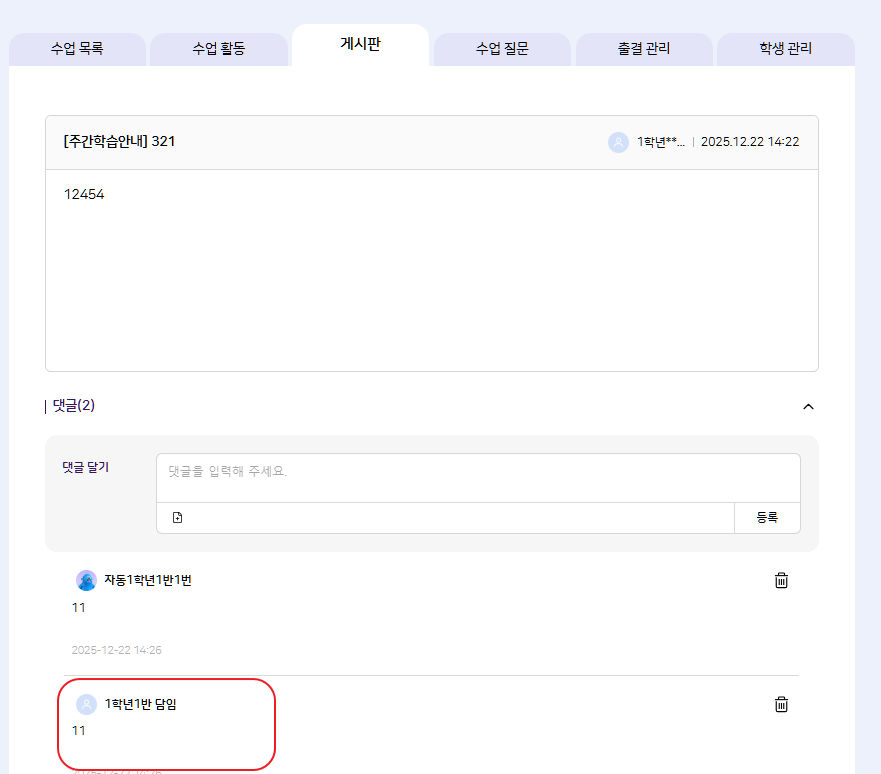Click the avatar of 1학년1반 담임
Screen dimensions: 881x774
coord(87,704)
